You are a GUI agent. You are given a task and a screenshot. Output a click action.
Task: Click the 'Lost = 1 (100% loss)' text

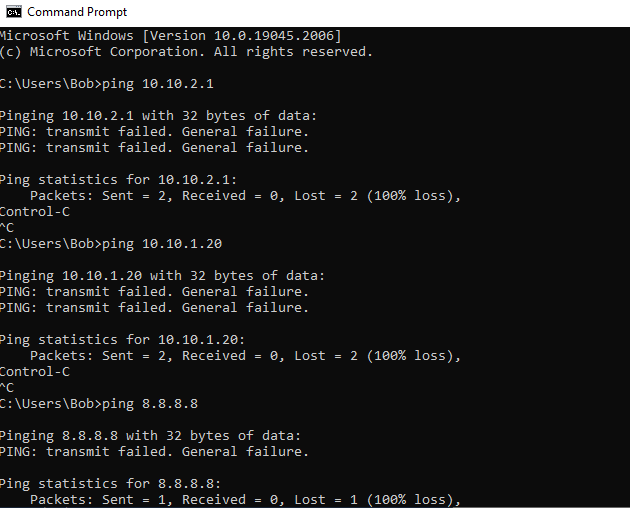(x=377, y=500)
